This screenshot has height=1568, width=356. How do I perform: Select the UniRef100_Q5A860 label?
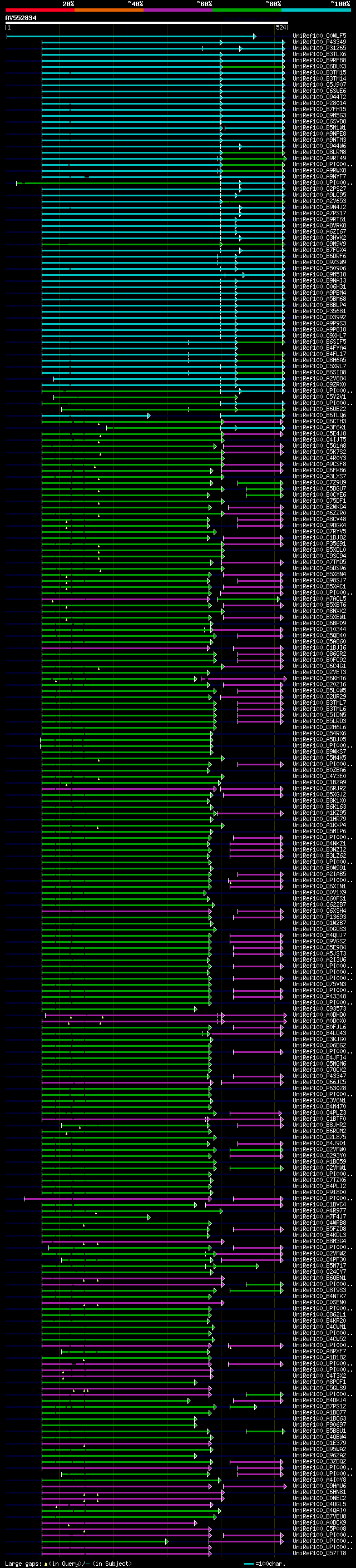click(319, 641)
